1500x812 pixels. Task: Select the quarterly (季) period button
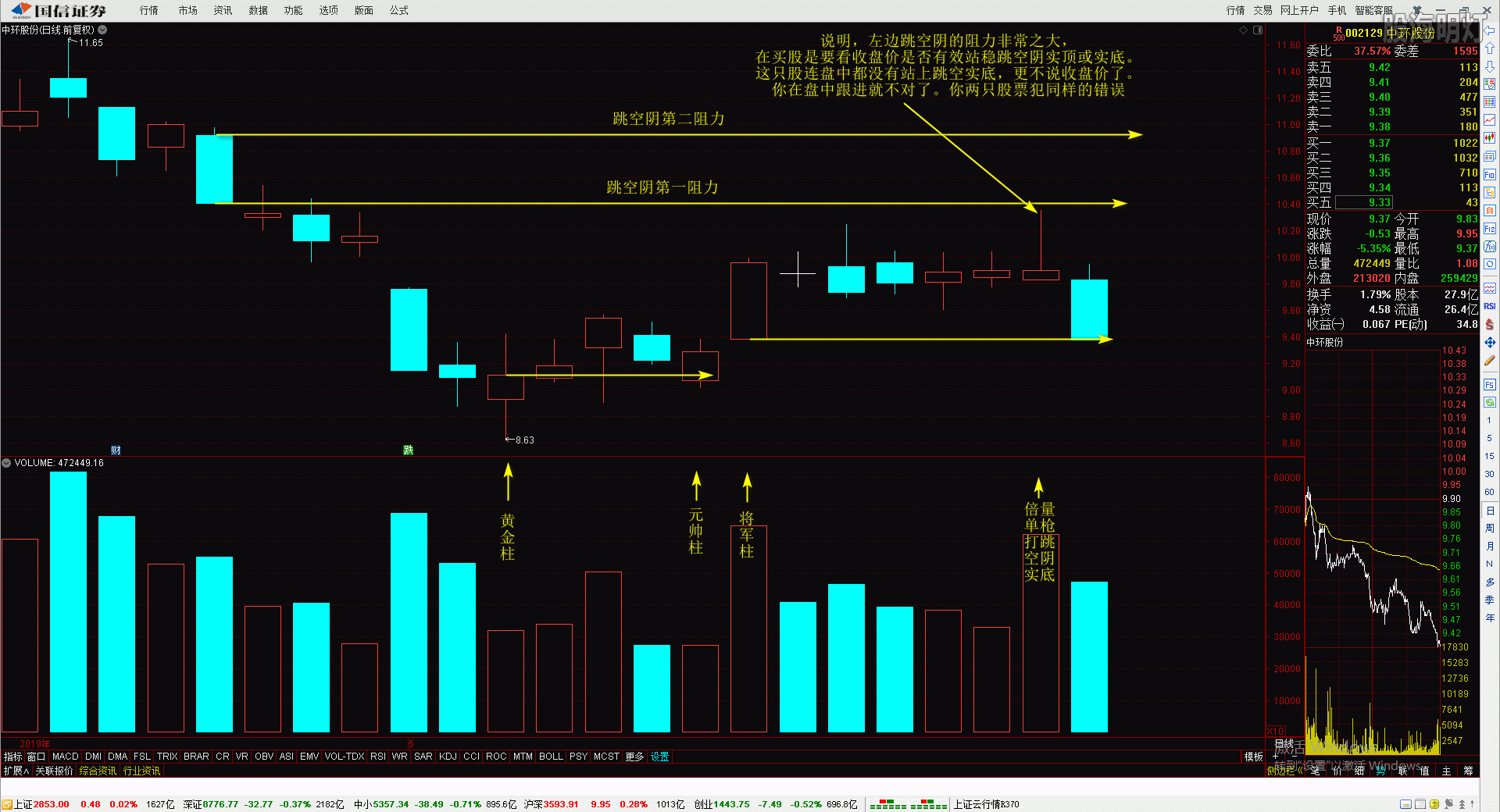point(1489,600)
